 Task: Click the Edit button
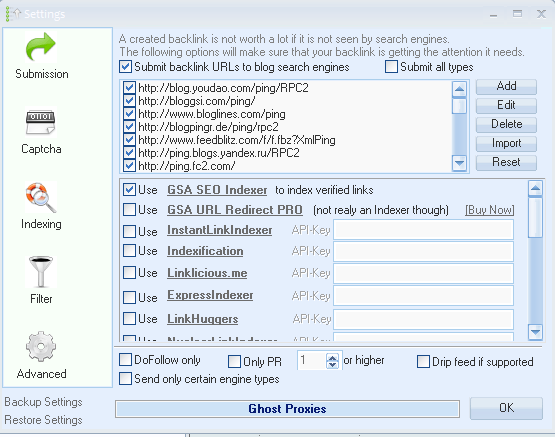point(506,105)
